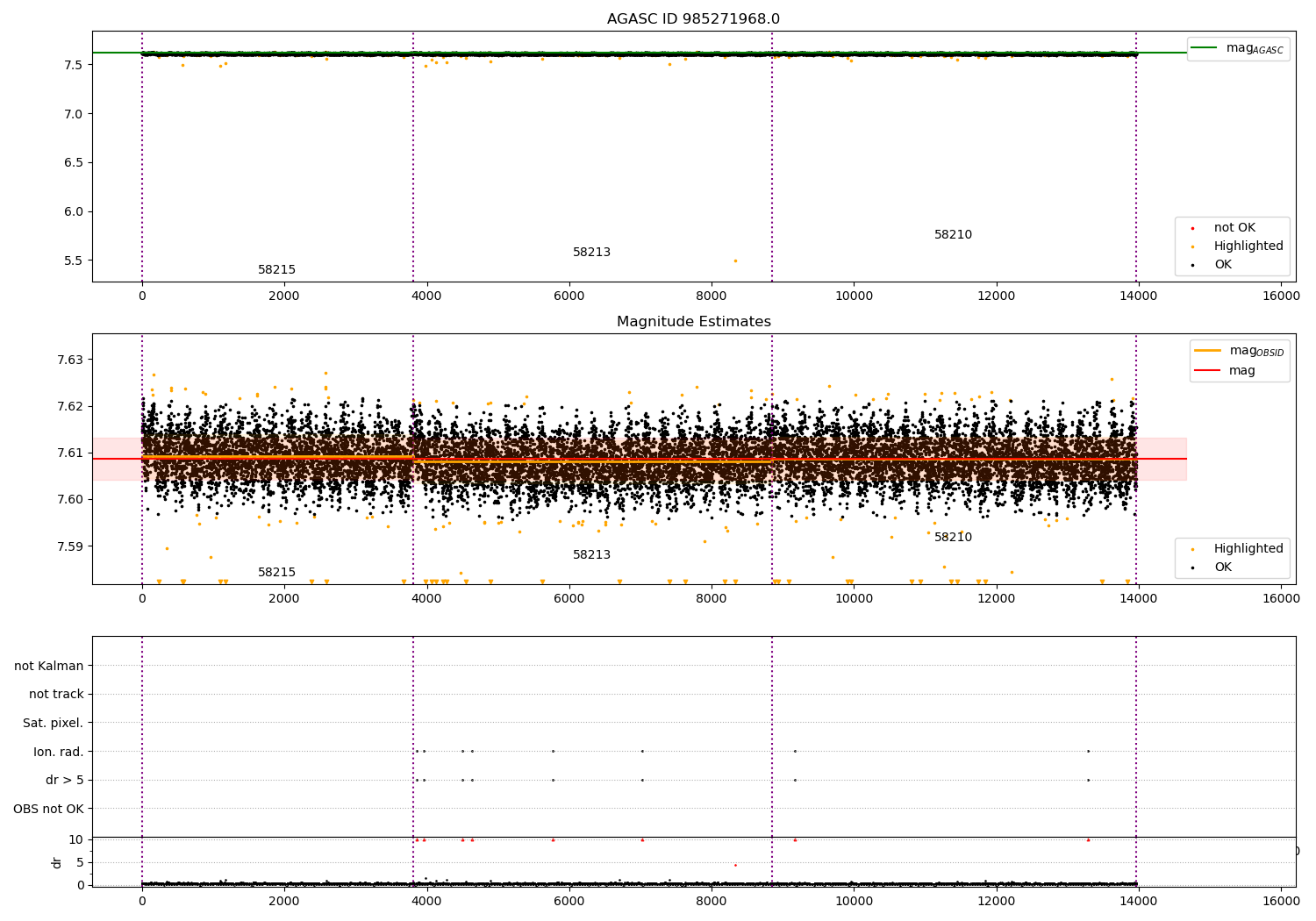Click the 4000 x-tick under the top plot

tap(427, 296)
